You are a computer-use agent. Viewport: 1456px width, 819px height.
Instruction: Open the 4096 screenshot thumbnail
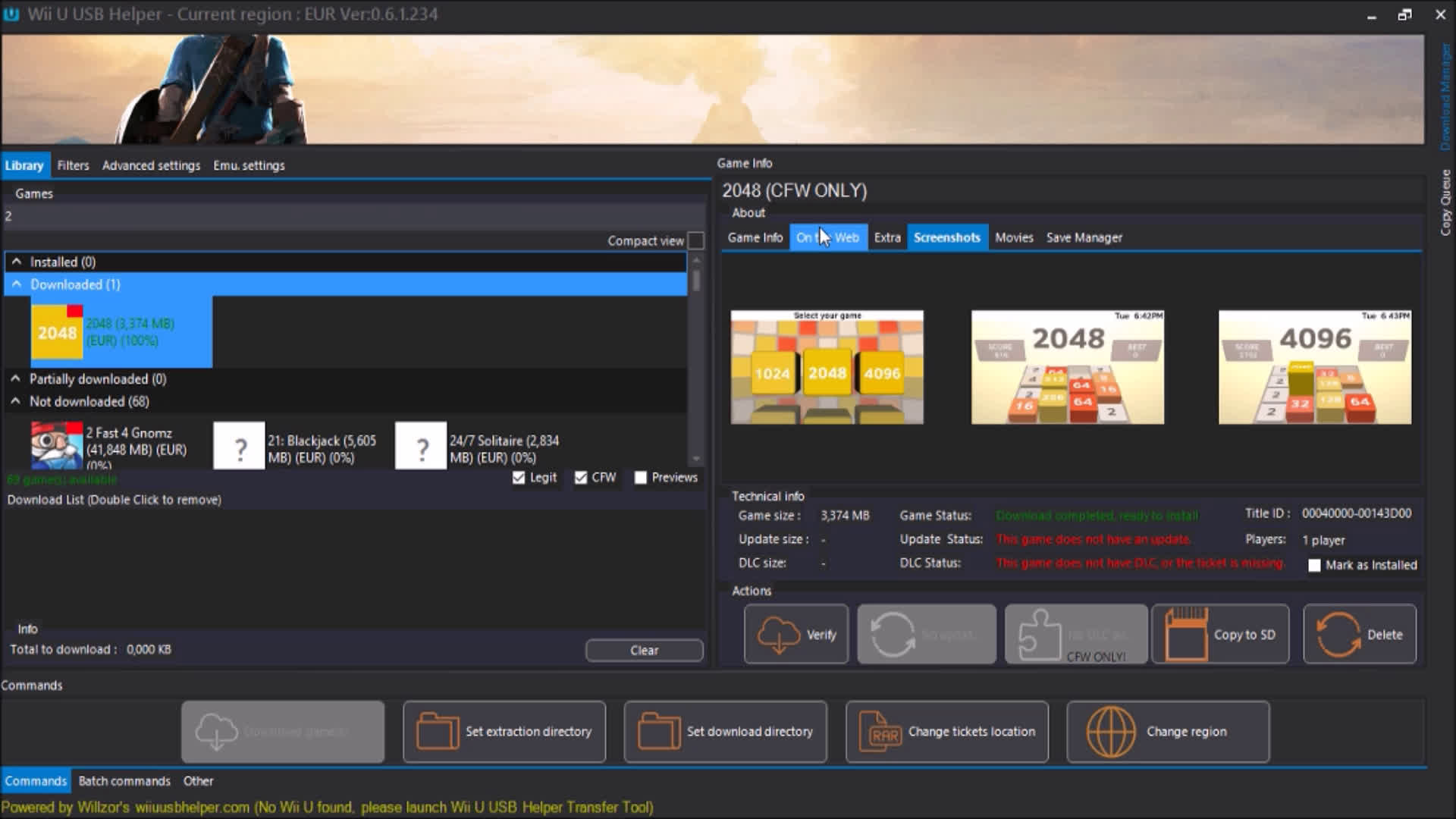1314,367
